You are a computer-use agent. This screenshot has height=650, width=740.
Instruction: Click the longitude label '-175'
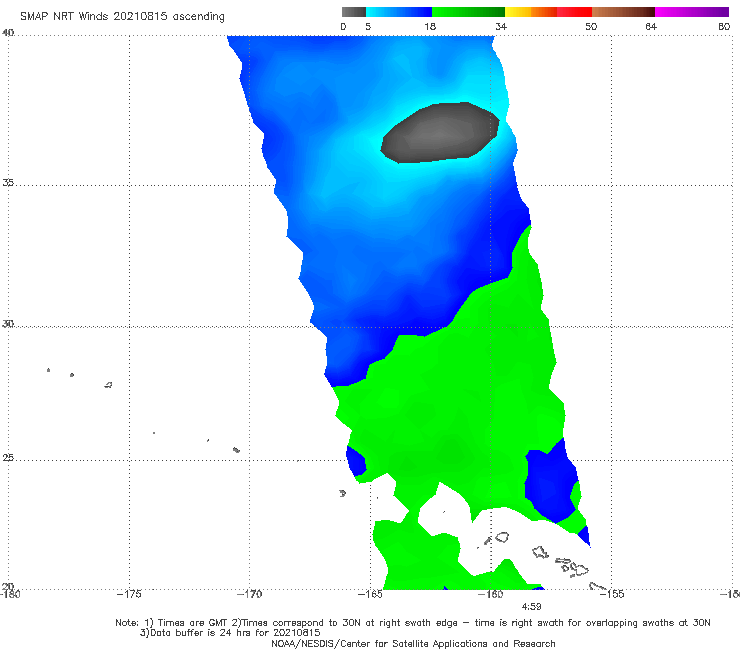pyautogui.click(x=129, y=594)
